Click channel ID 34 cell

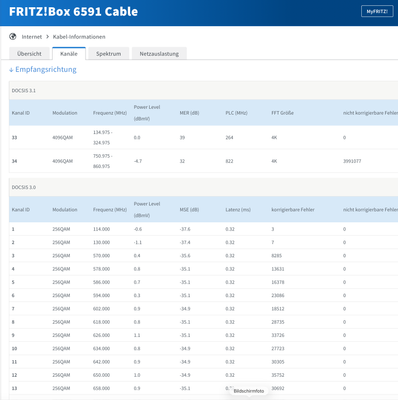click(x=14, y=161)
